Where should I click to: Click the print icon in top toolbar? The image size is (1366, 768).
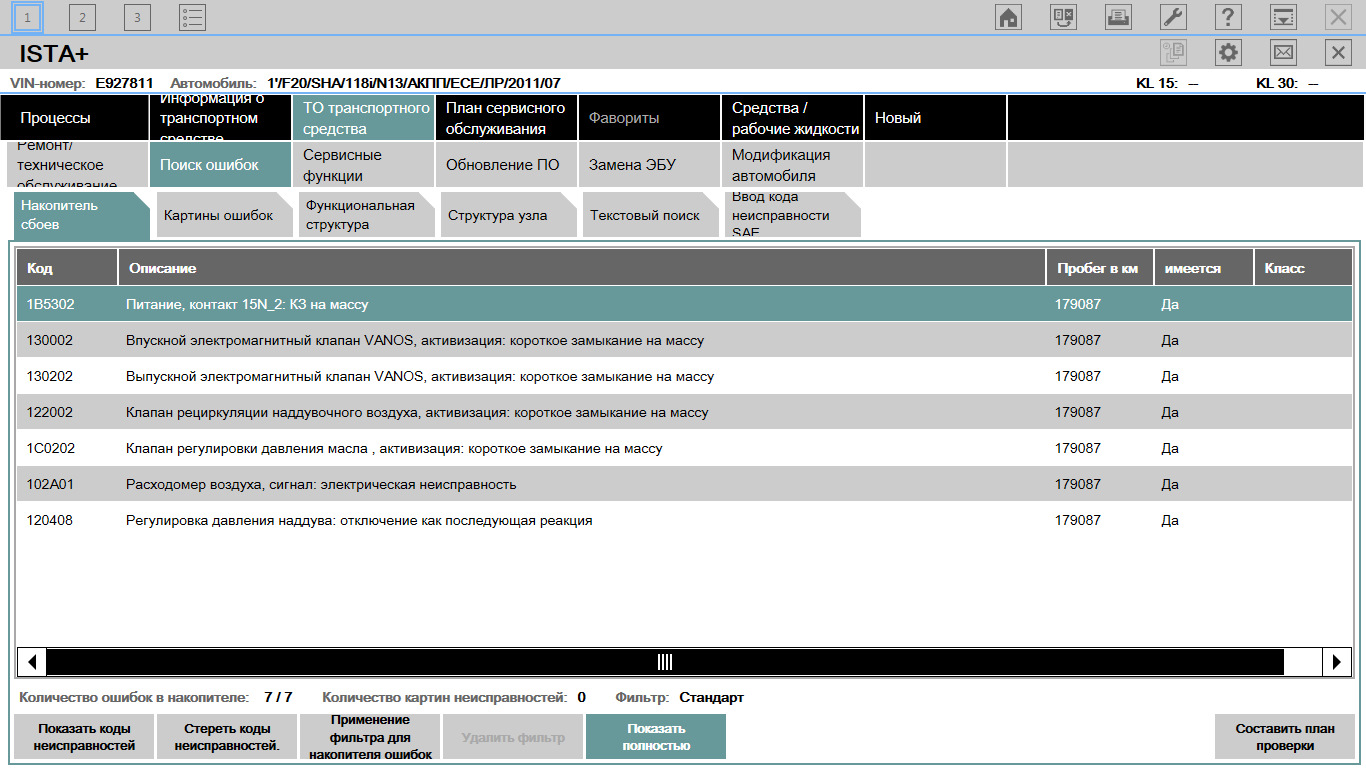click(1118, 17)
